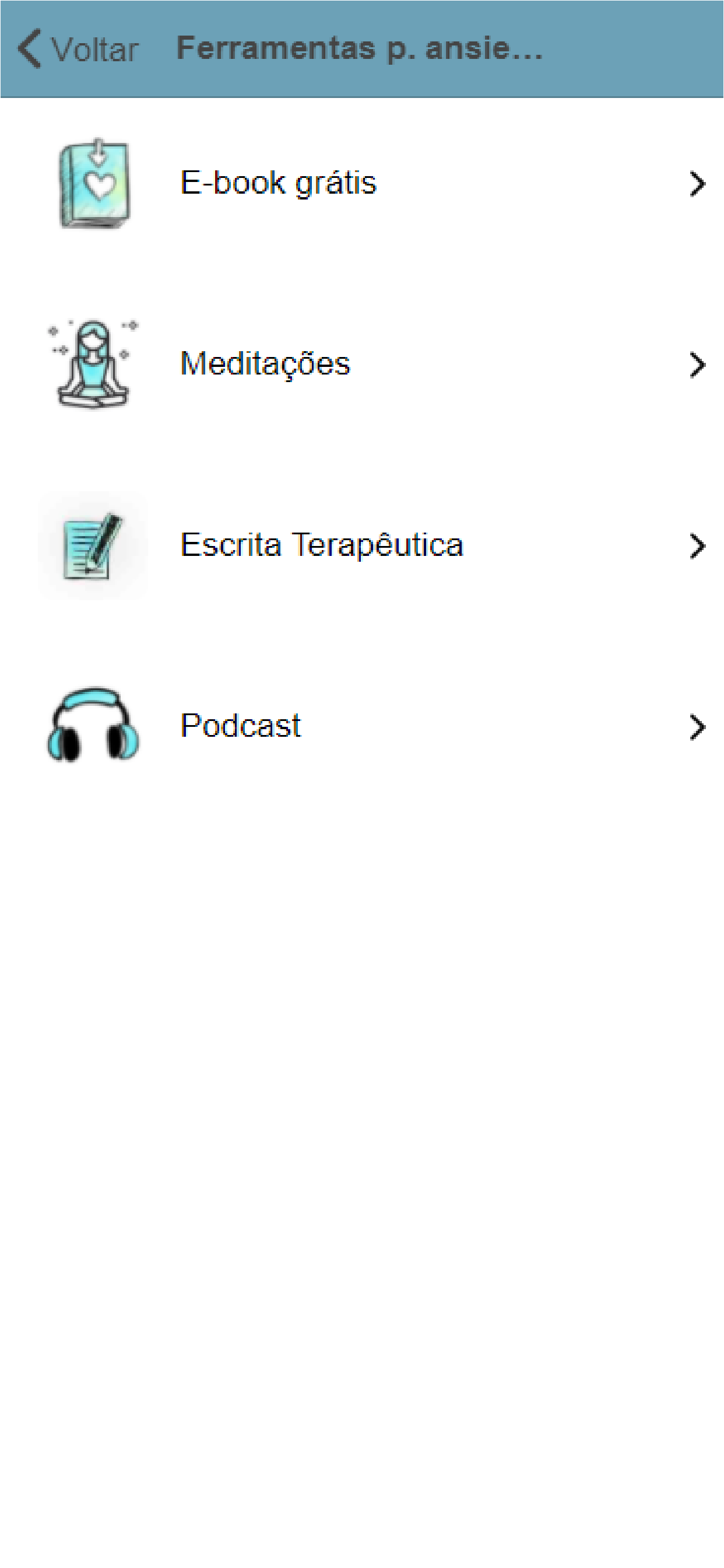Viewport: 724px width, 1568px height.
Task: Go back with the Voltar button
Action: [x=78, y=48]
